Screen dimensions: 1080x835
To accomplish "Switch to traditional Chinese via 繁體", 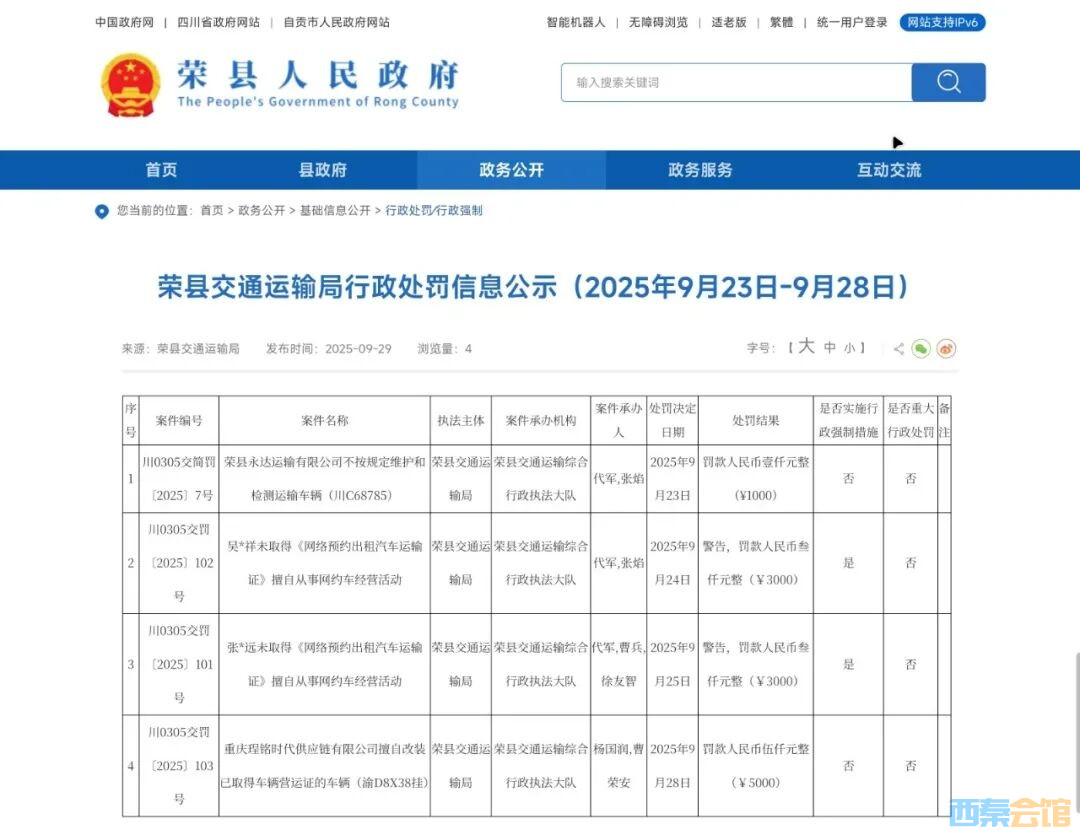I will 781,22.
